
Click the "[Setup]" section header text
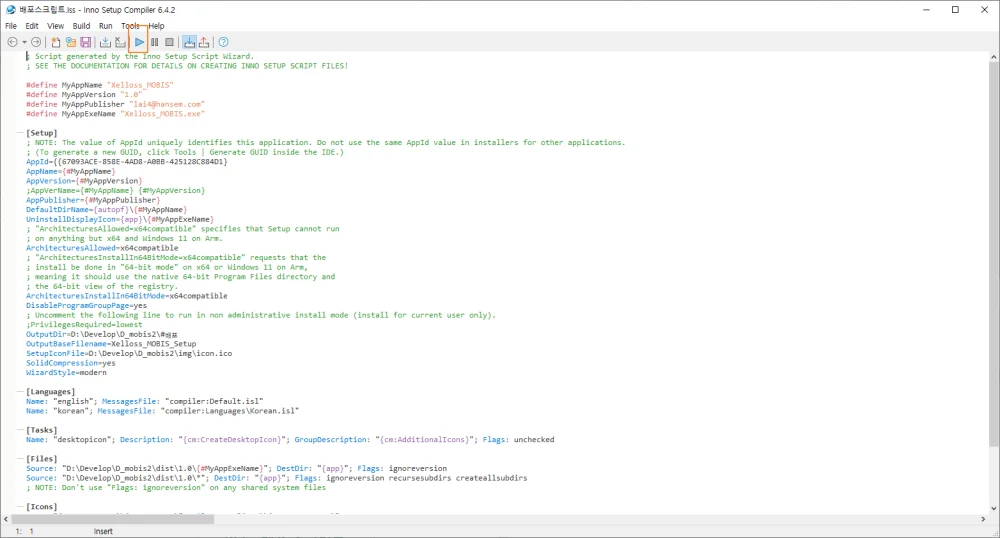pos(41,133)
